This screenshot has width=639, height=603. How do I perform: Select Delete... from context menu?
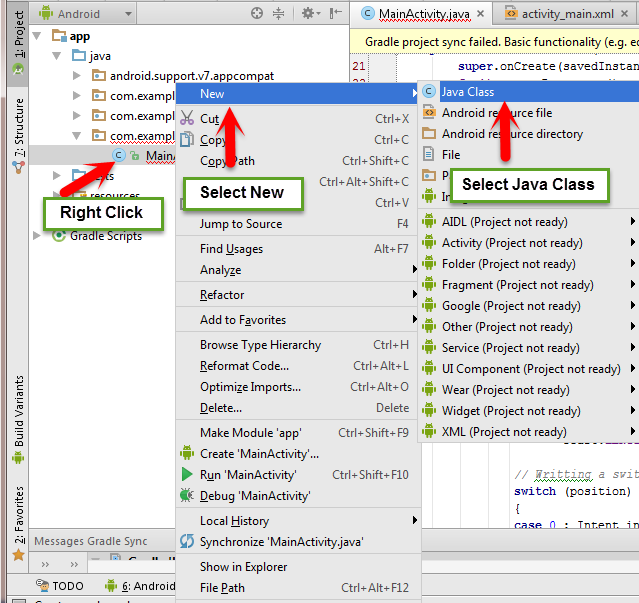(x=297, y=408)
